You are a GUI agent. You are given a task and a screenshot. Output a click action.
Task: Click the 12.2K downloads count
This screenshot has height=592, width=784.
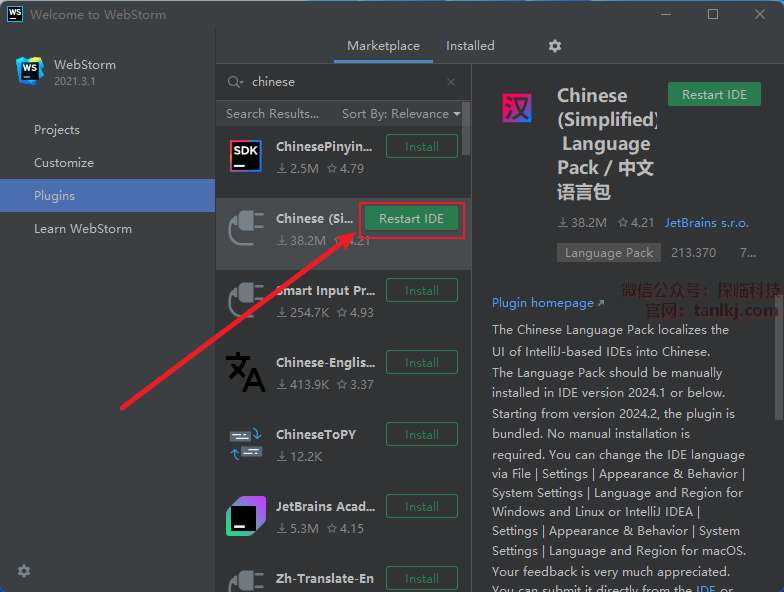click(x=300, y=456)
